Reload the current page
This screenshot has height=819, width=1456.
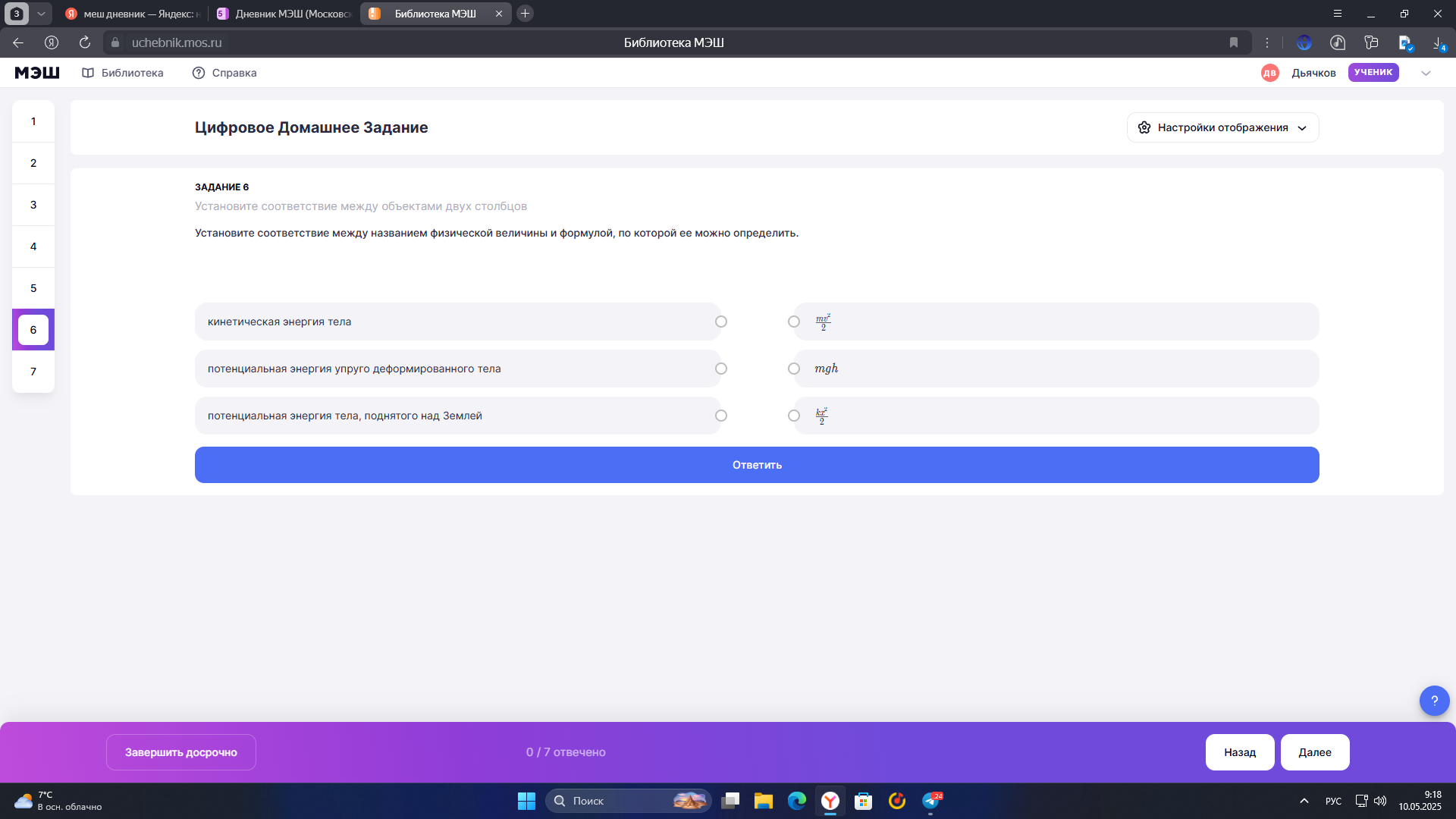[x=85, y=42]
